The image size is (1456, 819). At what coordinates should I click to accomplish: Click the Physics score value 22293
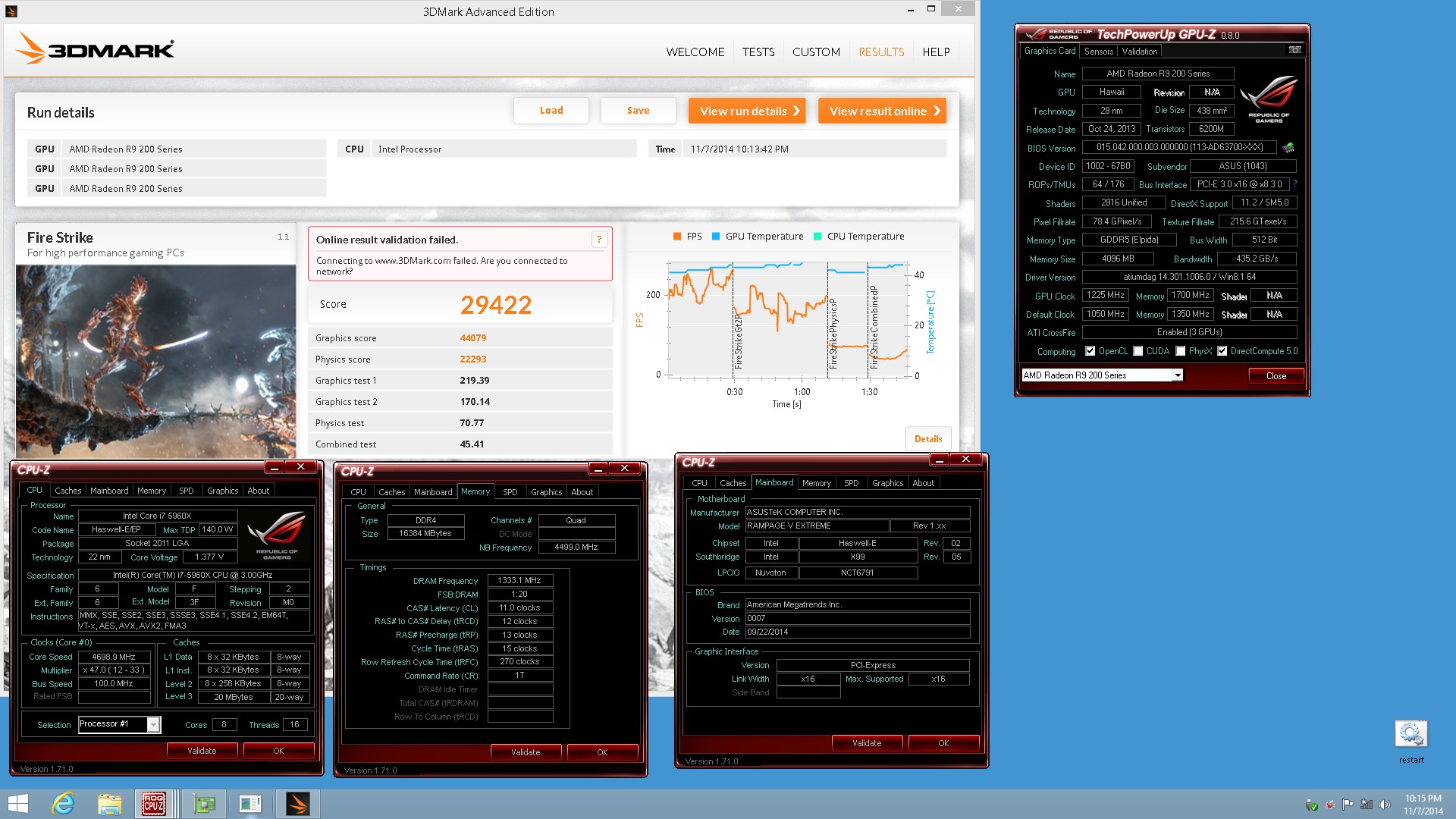473,359
